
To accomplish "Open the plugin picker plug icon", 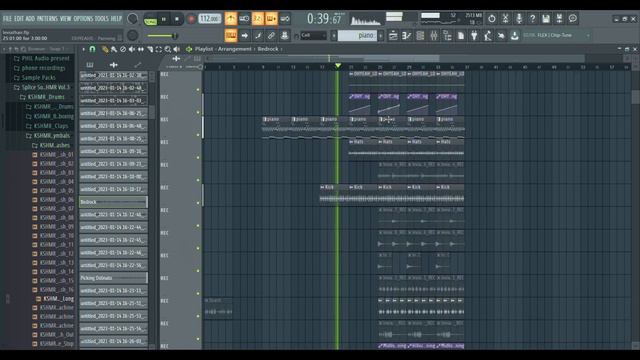I will [474, 36].
